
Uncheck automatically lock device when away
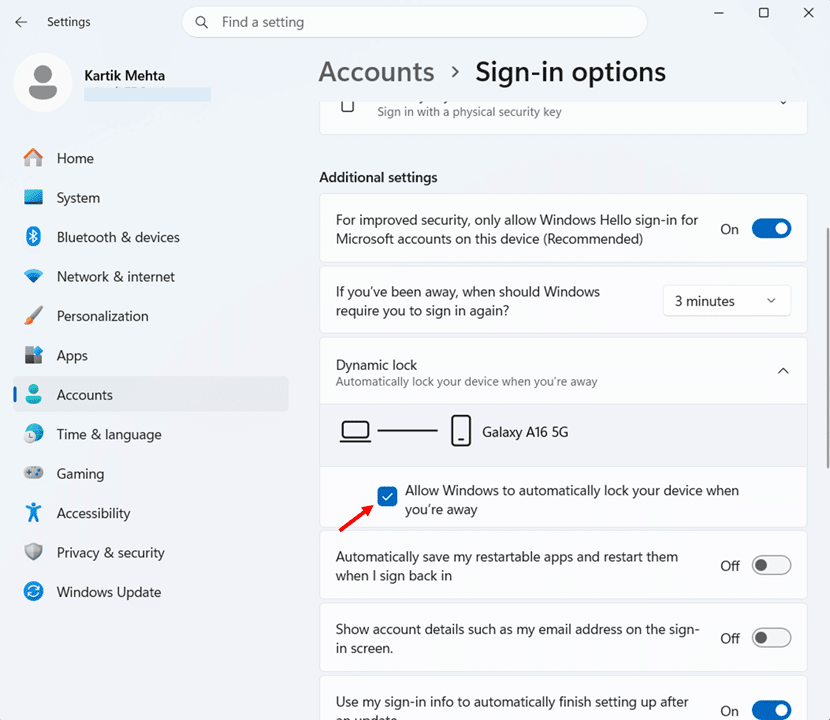pyautogui.click(x=387, y=497)
